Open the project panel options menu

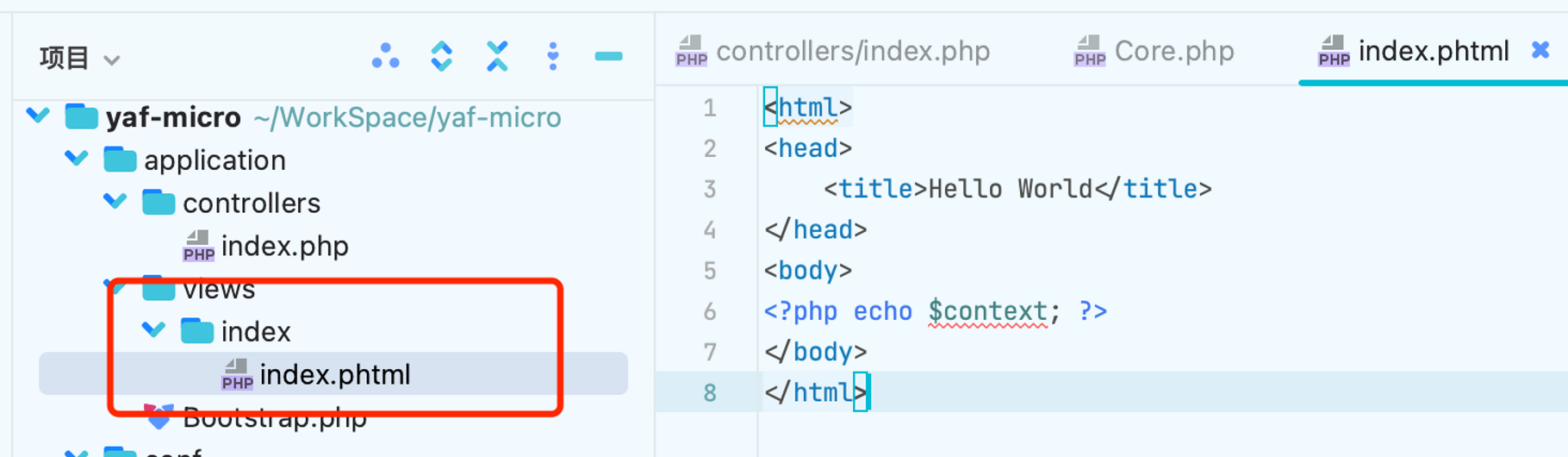click(x=553, y=57)
